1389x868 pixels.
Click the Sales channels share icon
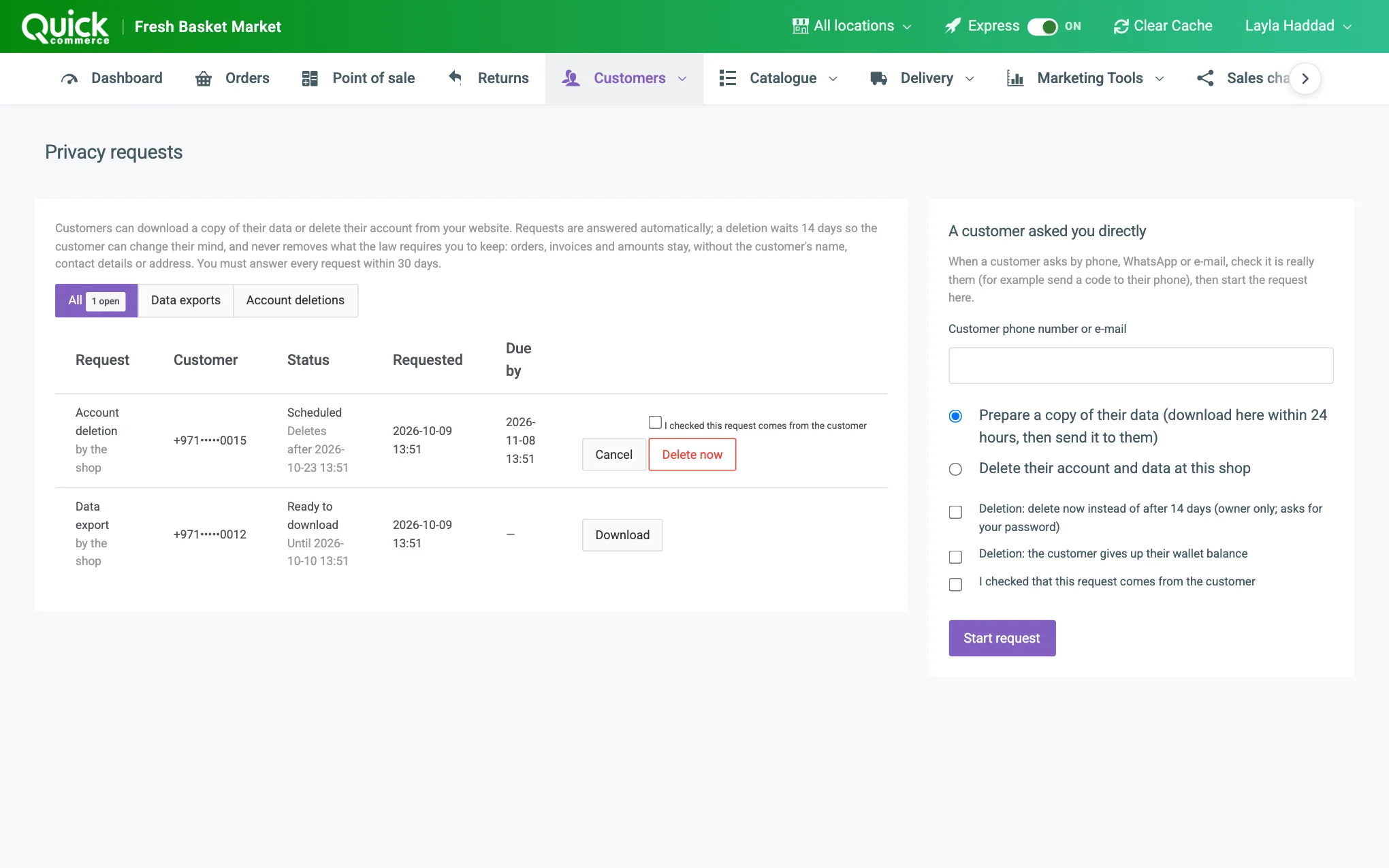(1205, 78)
